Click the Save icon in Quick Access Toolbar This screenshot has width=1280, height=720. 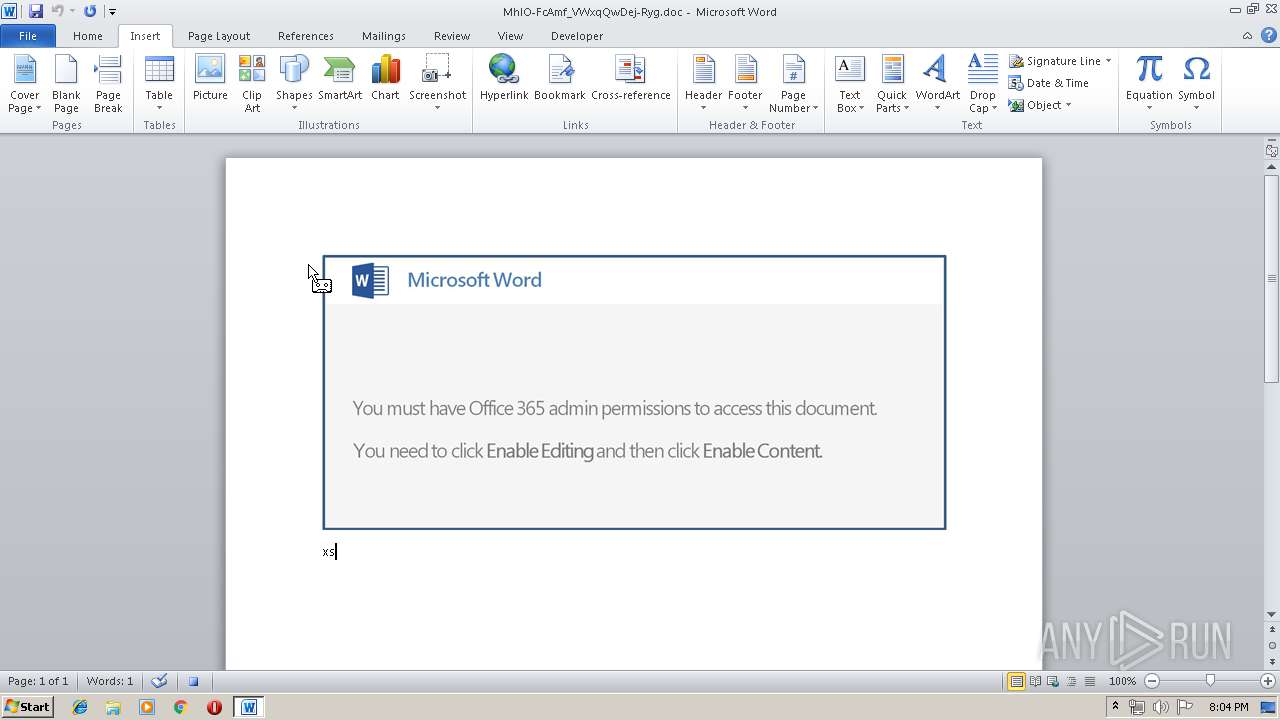[x=36, y=11]
